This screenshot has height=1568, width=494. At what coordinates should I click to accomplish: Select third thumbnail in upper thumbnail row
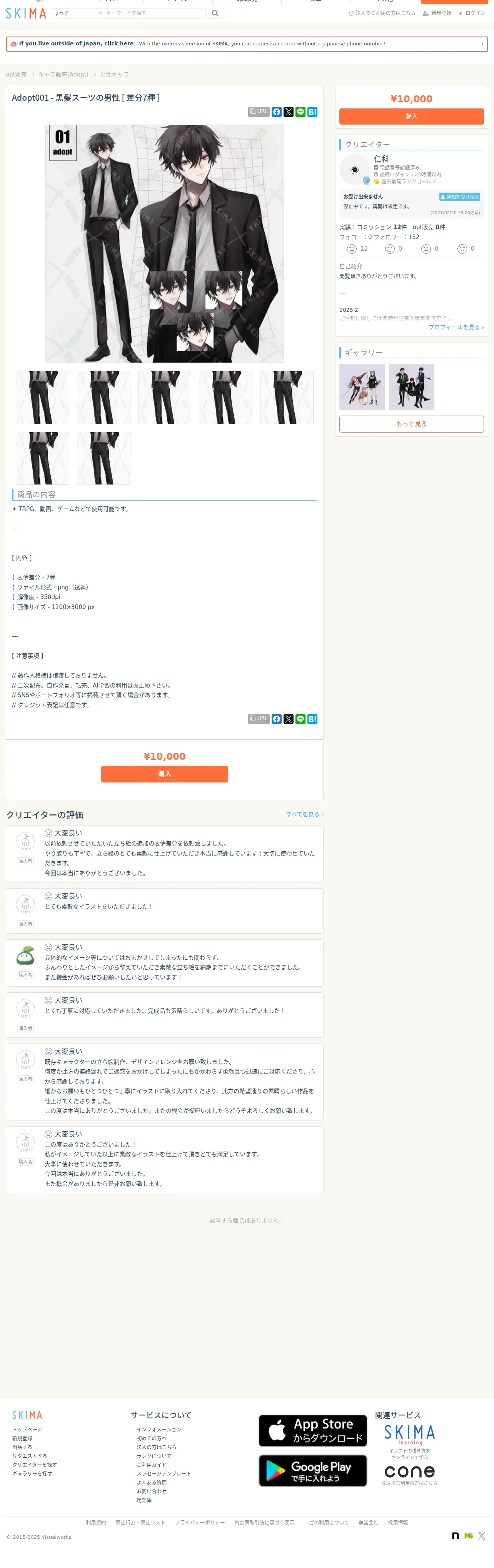(164, 398)
